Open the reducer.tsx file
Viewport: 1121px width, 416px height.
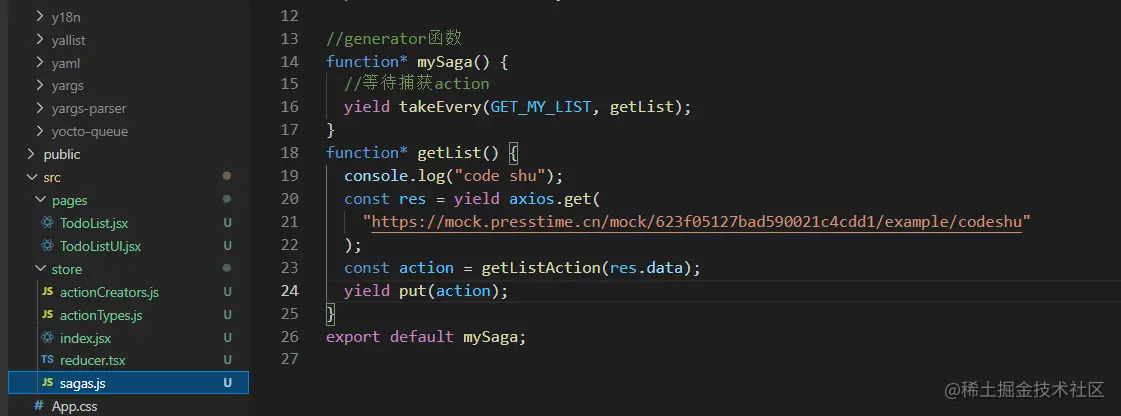92,360
